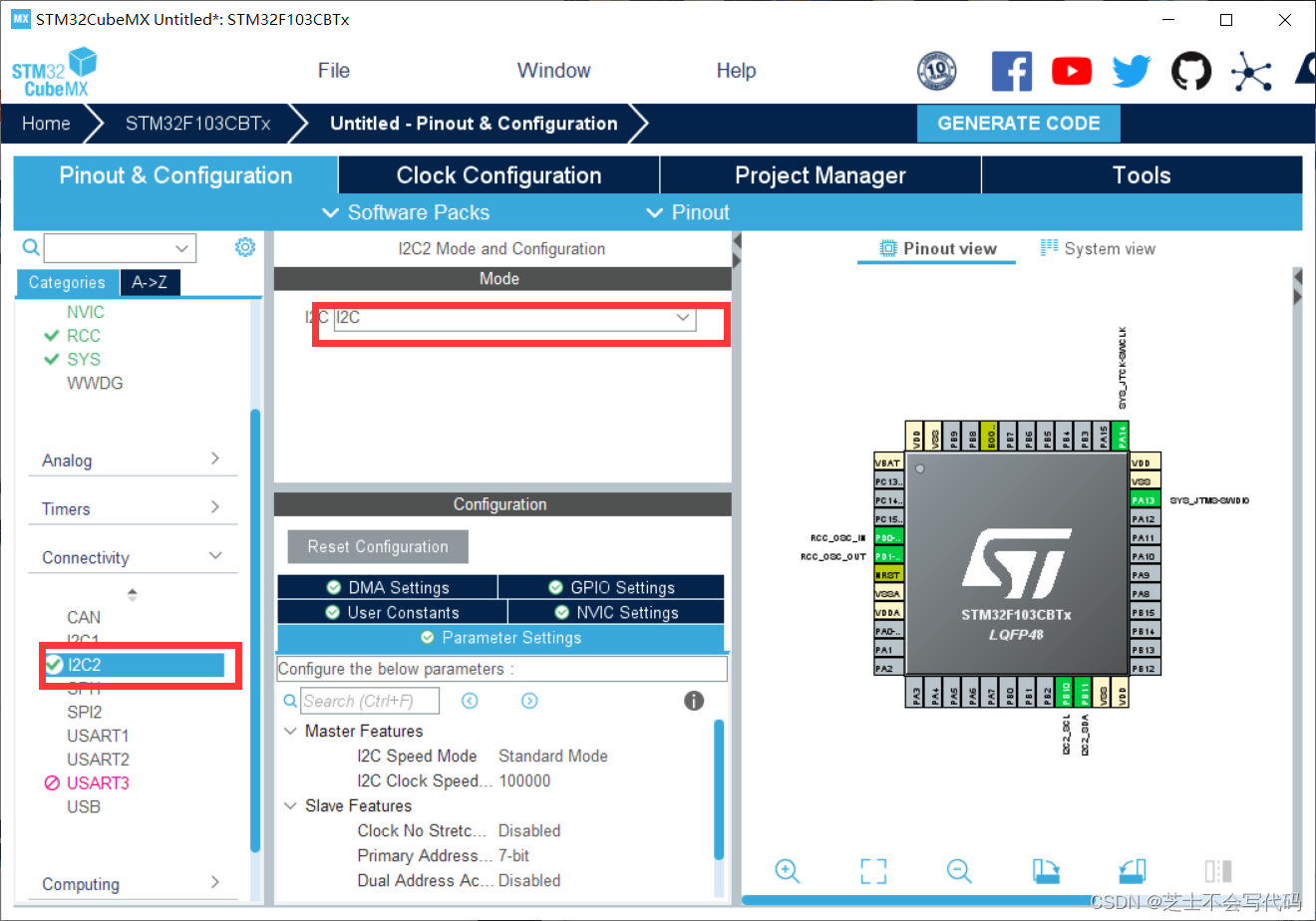Click the category list vertical scrollbar
Viewport: 1316px width, 921px height.
tap(255, 630)
